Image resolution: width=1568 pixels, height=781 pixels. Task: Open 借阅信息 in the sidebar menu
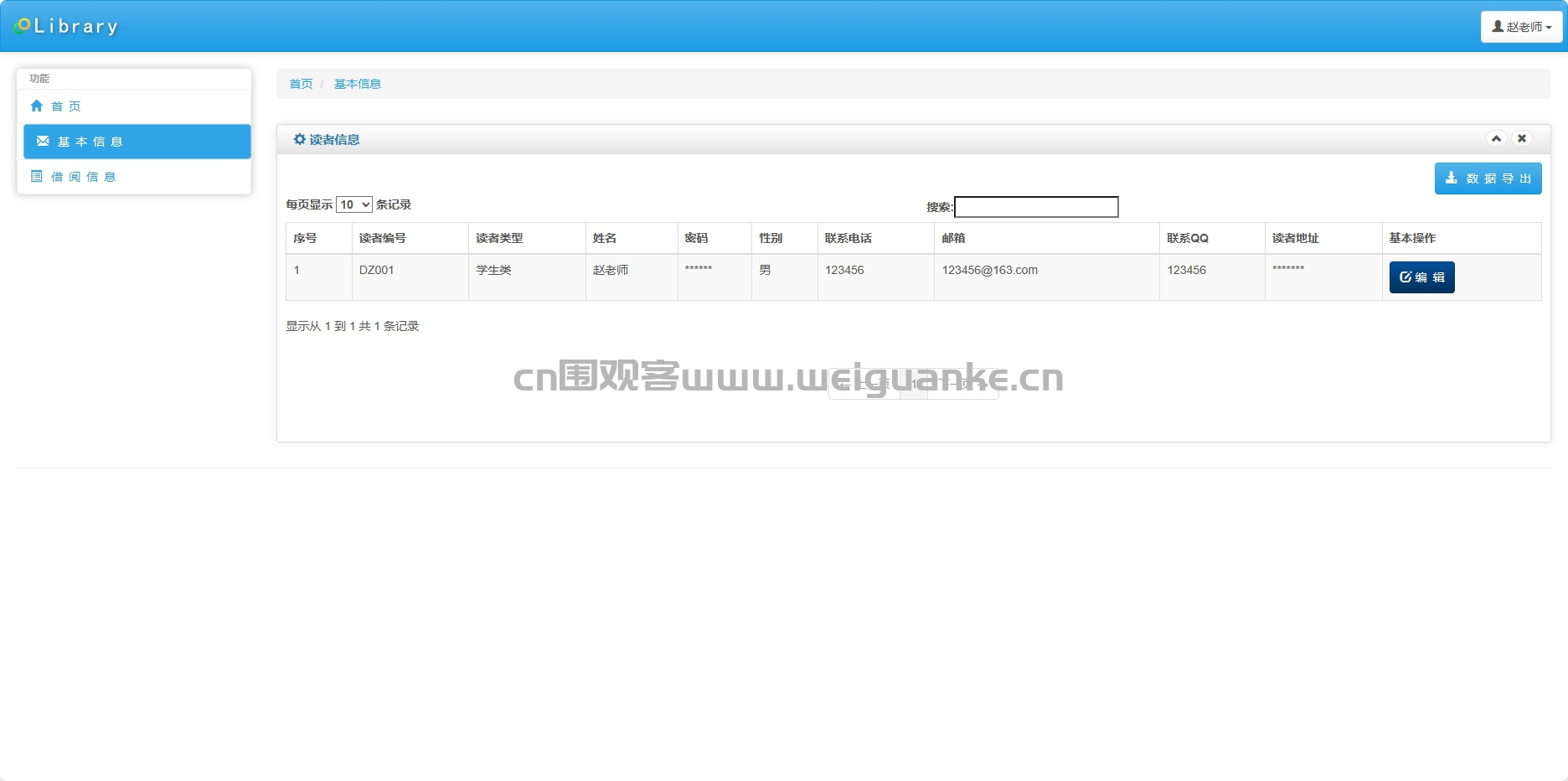tap(134, 177)
